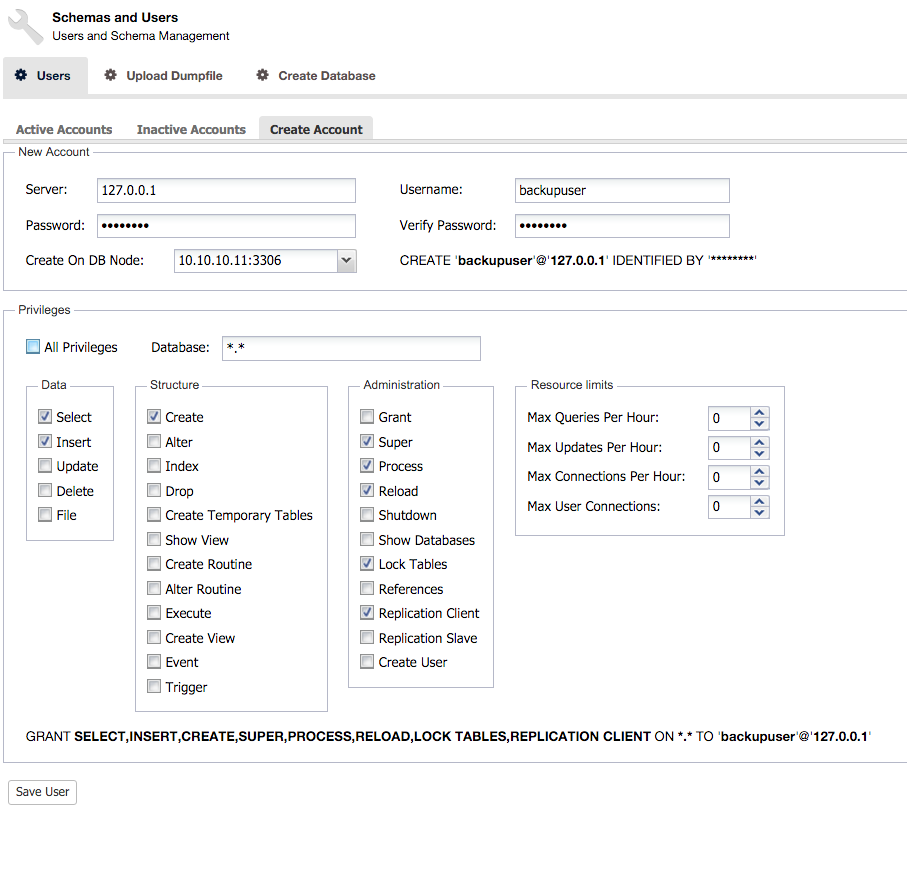
Task: Check the File privilege
Action: (45, 515)
